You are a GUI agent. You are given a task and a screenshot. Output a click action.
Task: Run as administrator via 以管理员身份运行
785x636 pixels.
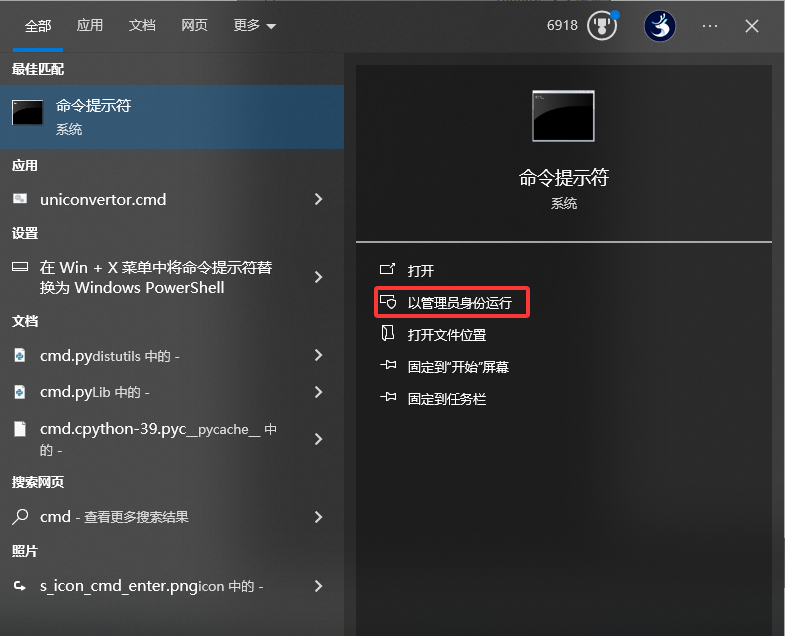click(459, 303)
